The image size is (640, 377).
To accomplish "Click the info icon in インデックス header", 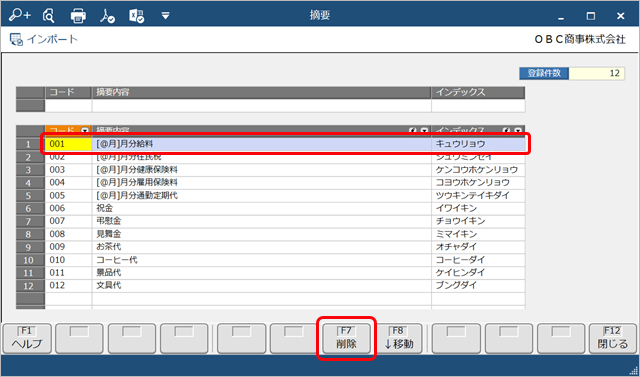I will 507,130.
